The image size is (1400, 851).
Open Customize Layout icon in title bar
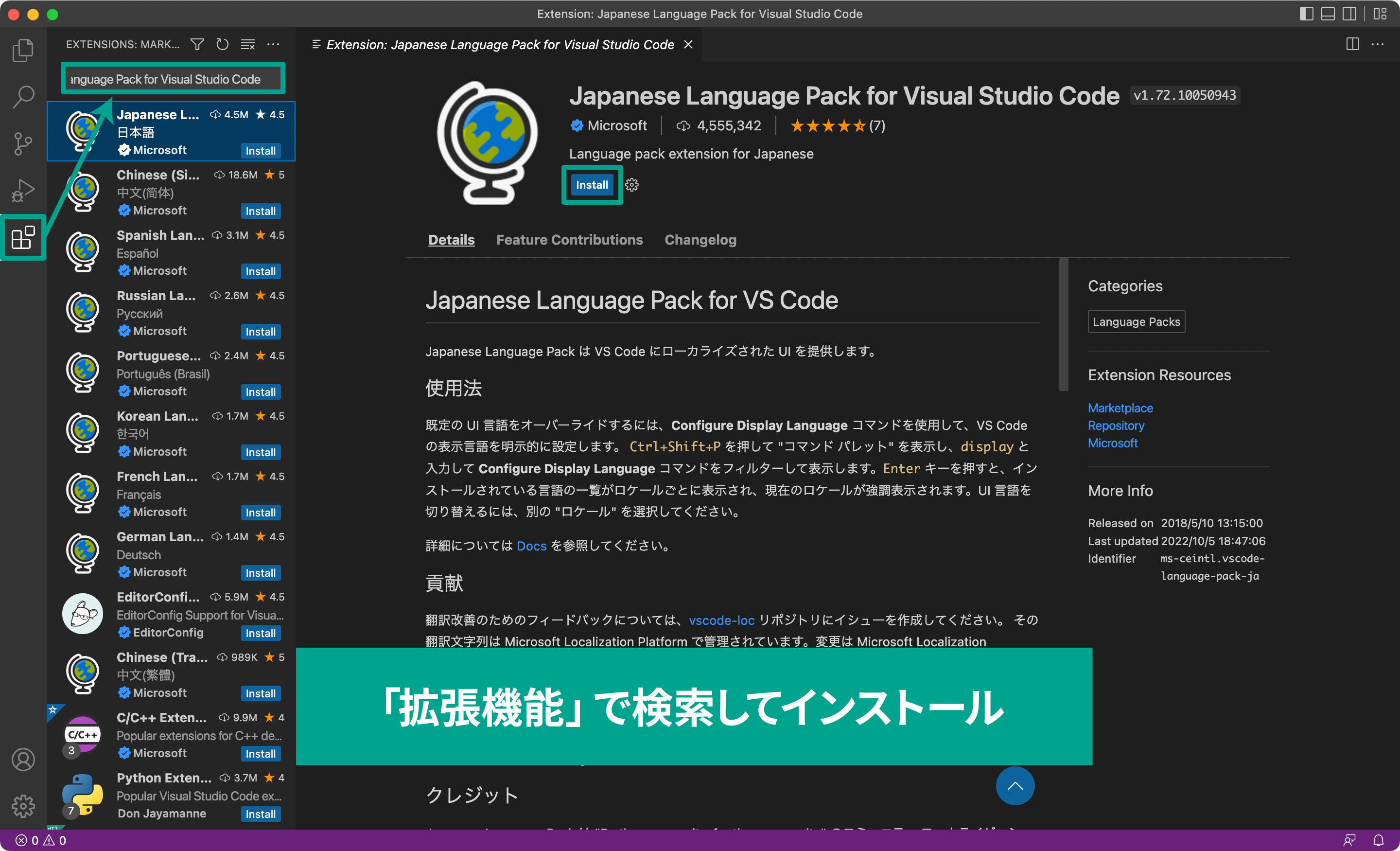(1380, 14)
